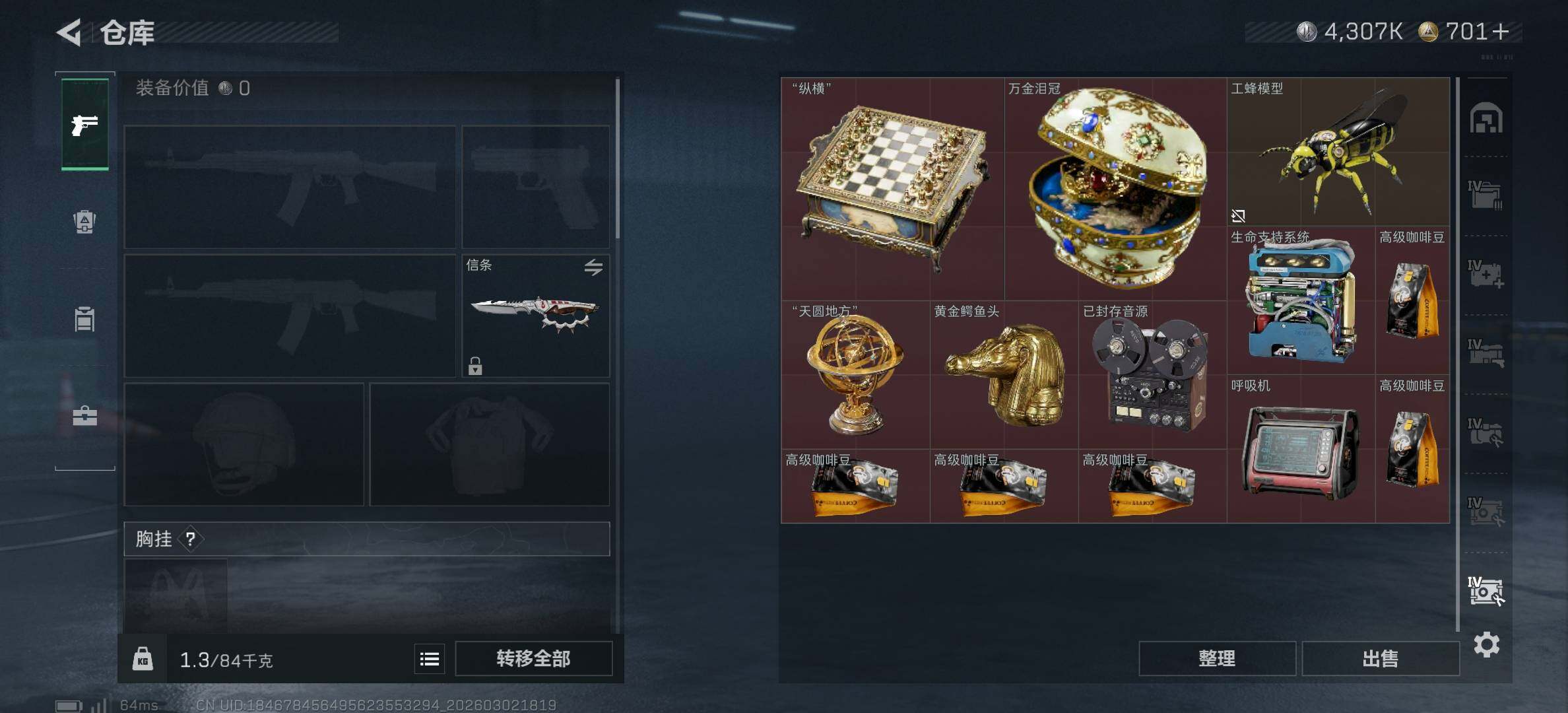The height and width of the screenshot is (713, 1568).
Task: Open the briefcase safe-box sidebar icon
Action: 84,416
